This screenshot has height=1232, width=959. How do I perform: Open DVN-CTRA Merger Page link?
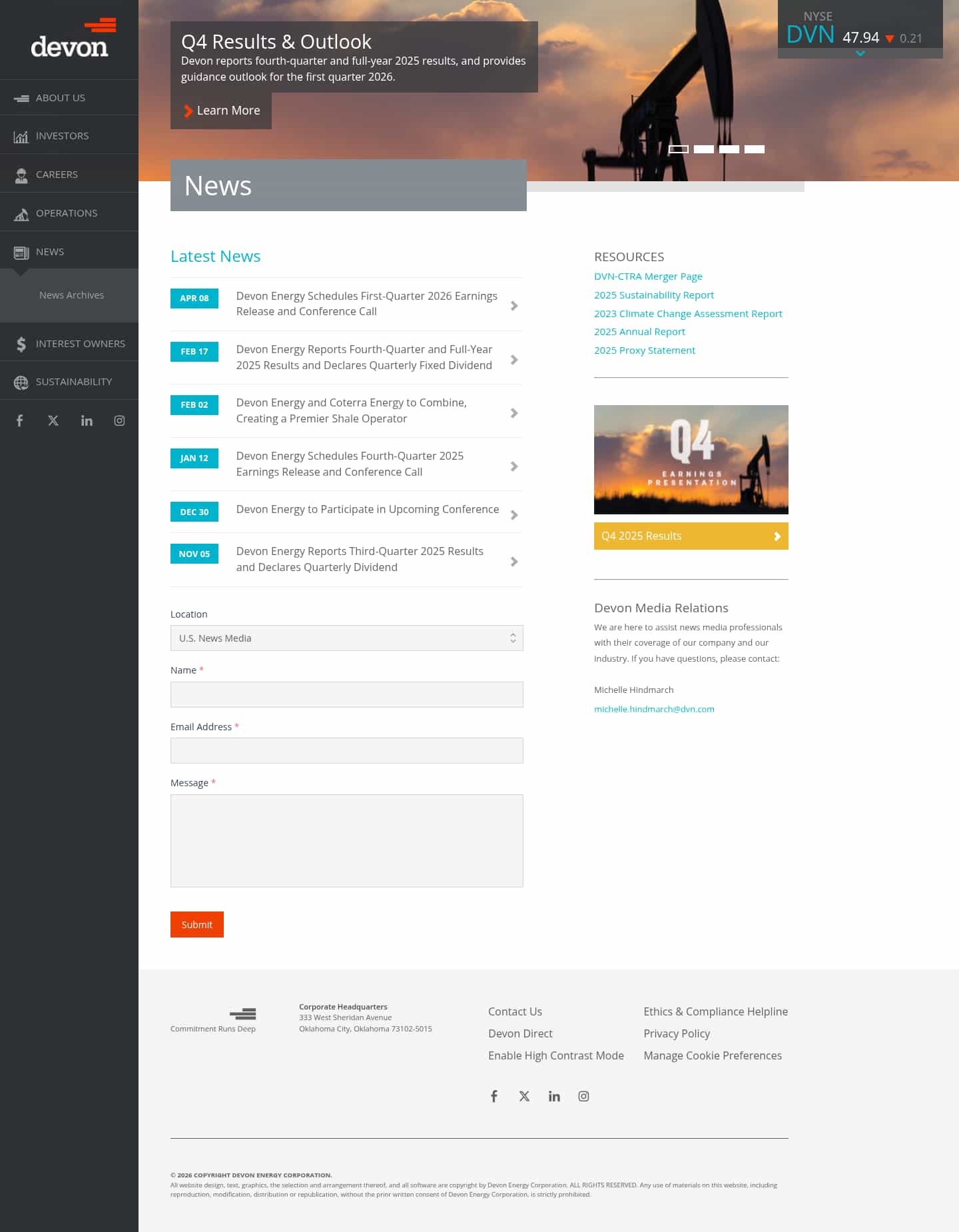(648, 277)
